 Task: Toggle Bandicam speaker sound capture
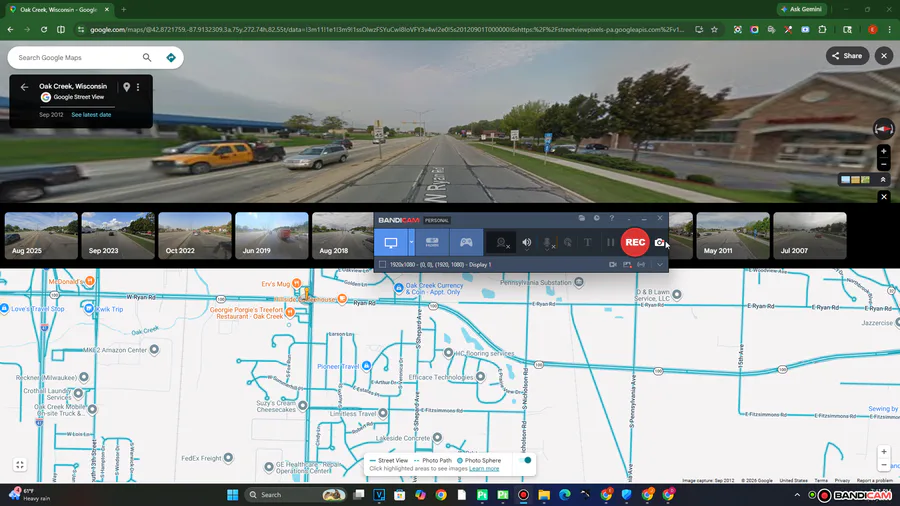point(526,242)
